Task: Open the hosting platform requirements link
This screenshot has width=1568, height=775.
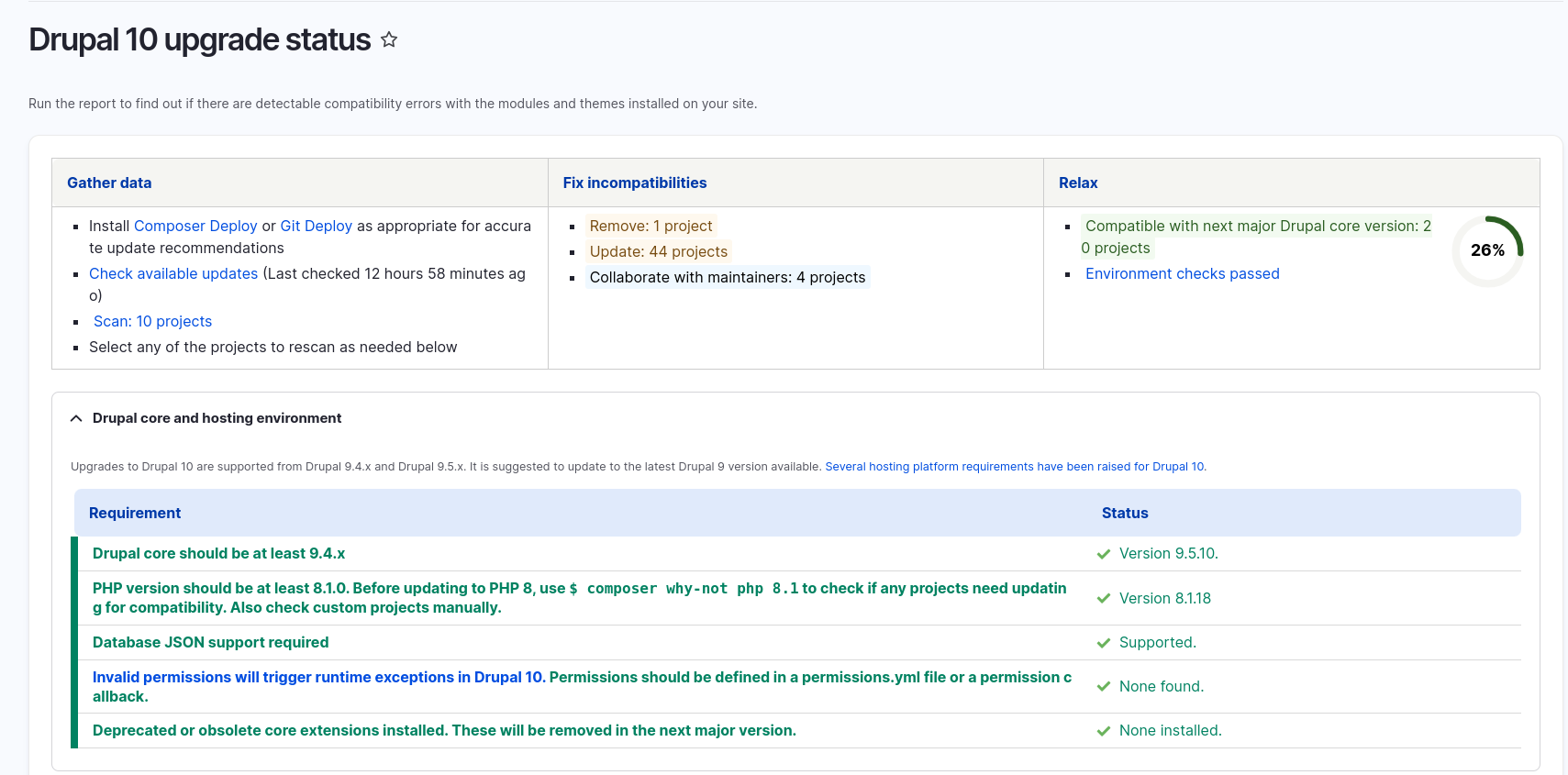Action: [1016, 467]
